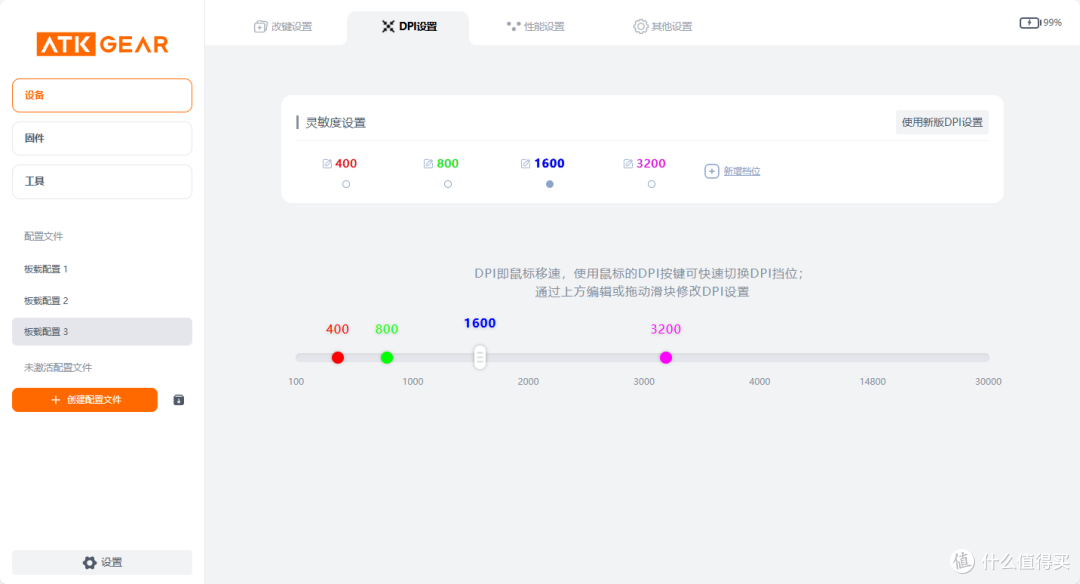The height and width of the screenshot is (584, 1080).
Task: Click the magenta 3200 value in sensitivity row
Action: point(651,164)
